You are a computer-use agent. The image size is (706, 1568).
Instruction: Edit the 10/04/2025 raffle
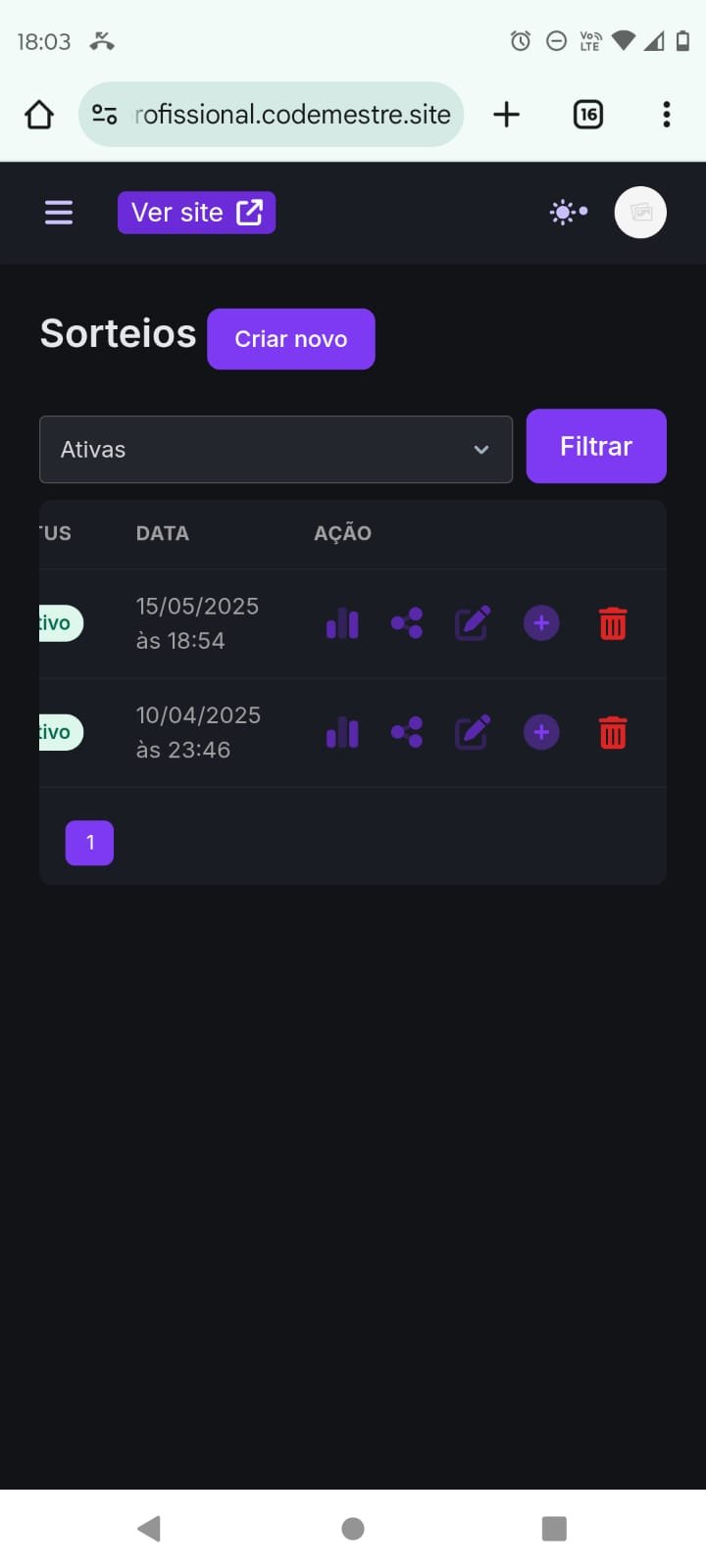472,732
